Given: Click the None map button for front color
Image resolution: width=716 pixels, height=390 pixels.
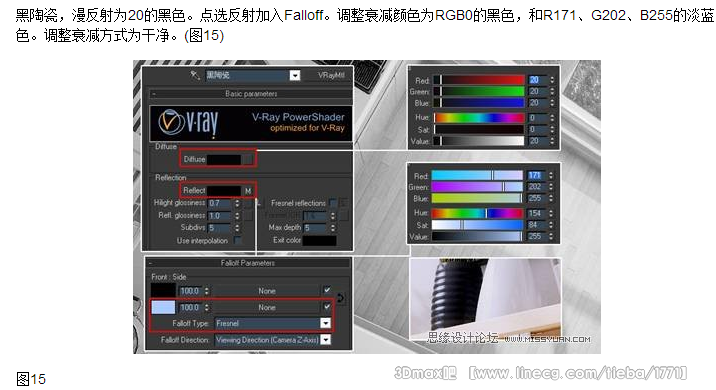Looking at the screenshot, I should tap(267, 291).
